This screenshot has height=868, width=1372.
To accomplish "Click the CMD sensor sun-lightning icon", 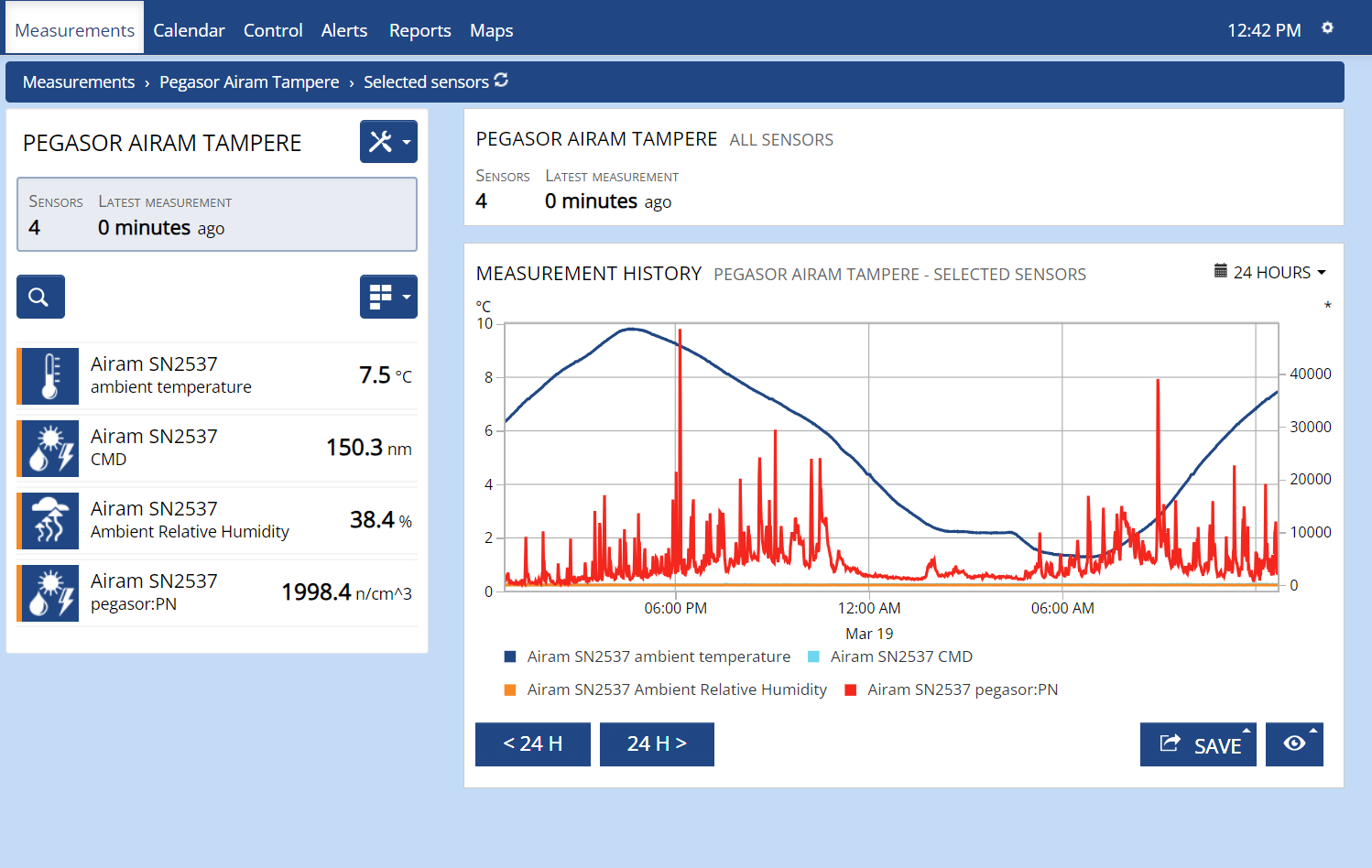I will coord(49,449).
